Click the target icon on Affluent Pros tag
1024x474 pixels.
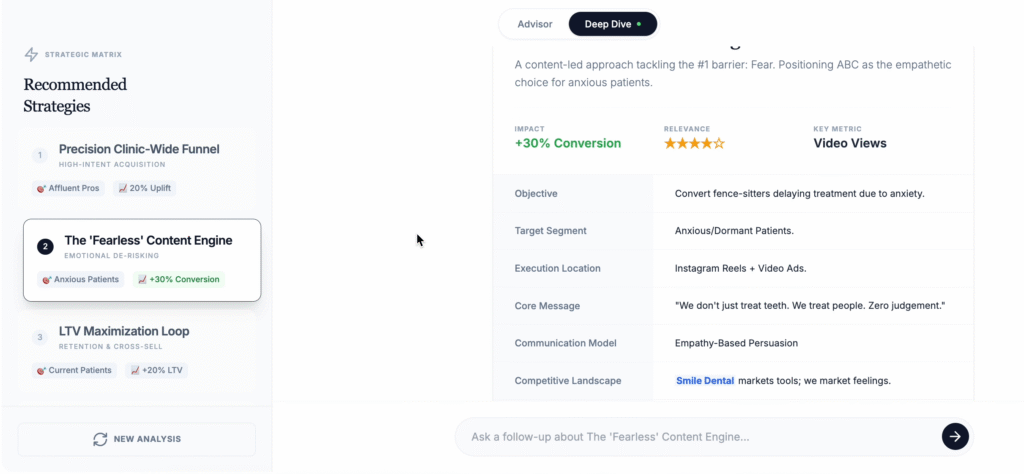(x=42, y=188)
